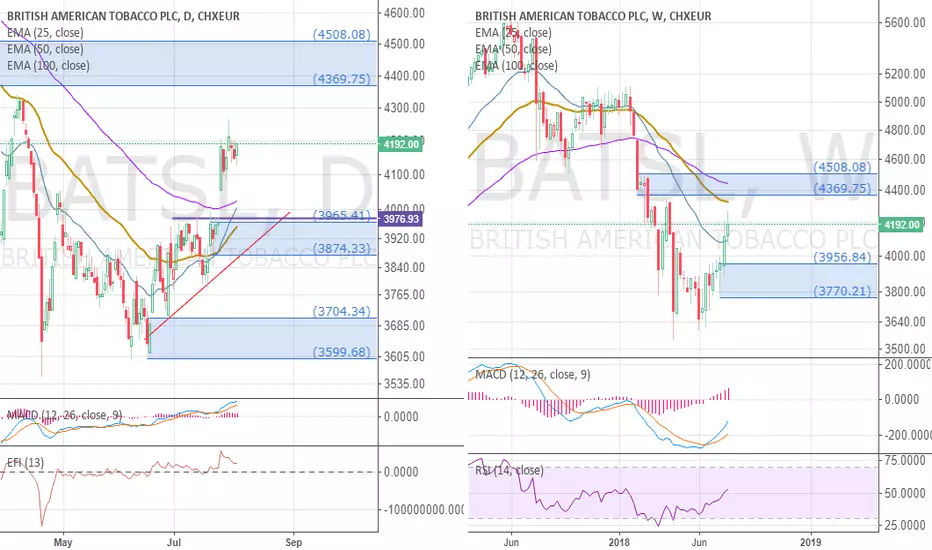Click the 3920.00 price axis value
The width and height of the screenshot is (932, 550).
(x=404, y=238)
